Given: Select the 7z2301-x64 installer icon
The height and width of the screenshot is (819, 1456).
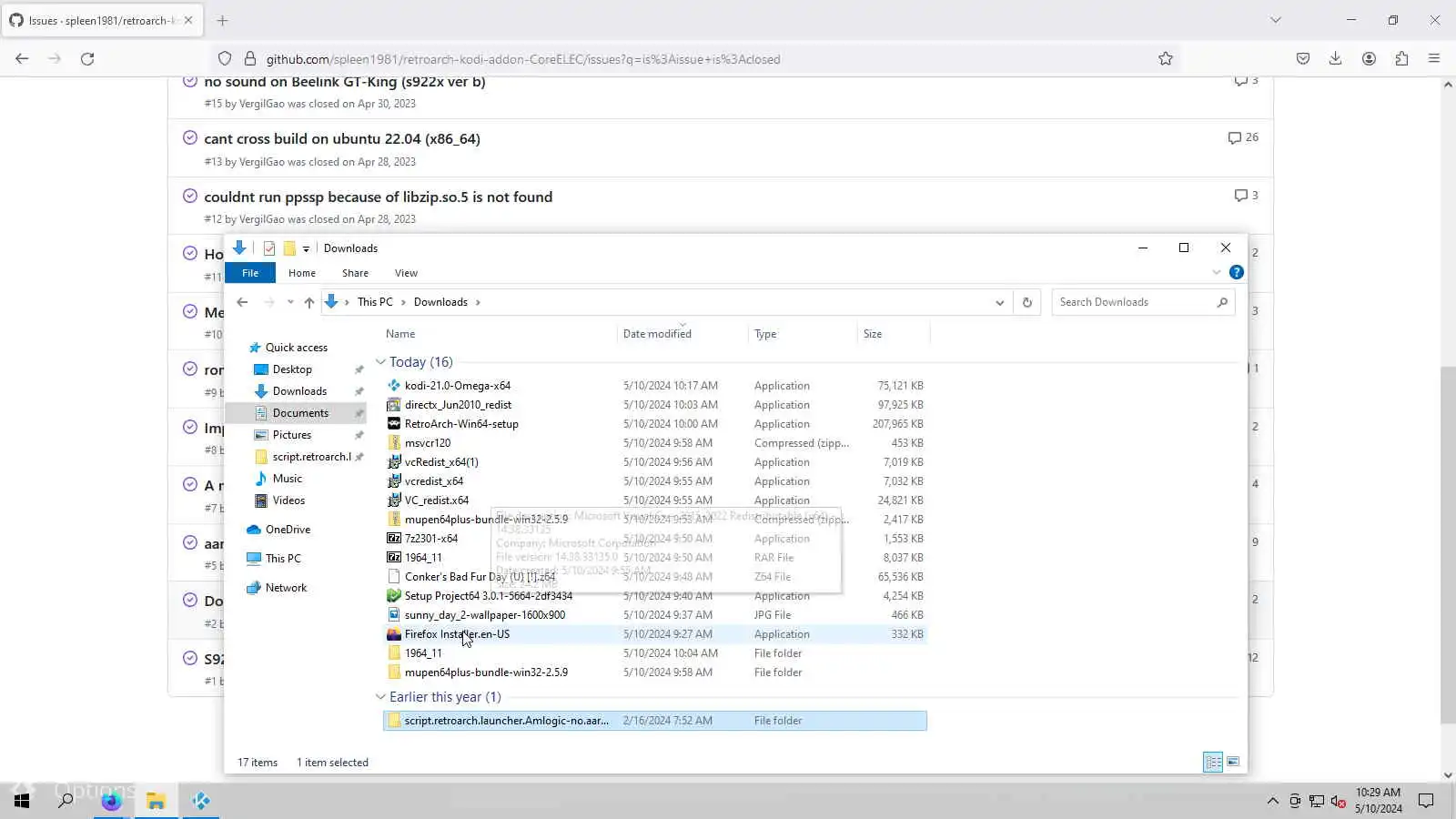Looking at the screenshot, I should [394, 539].
